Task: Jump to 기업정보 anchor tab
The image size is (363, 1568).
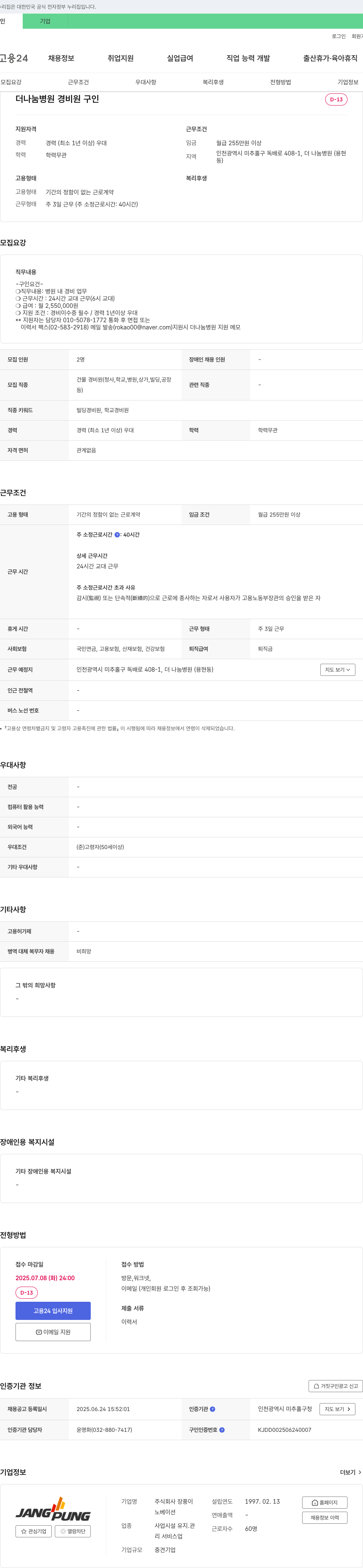Action: point(348,82)
